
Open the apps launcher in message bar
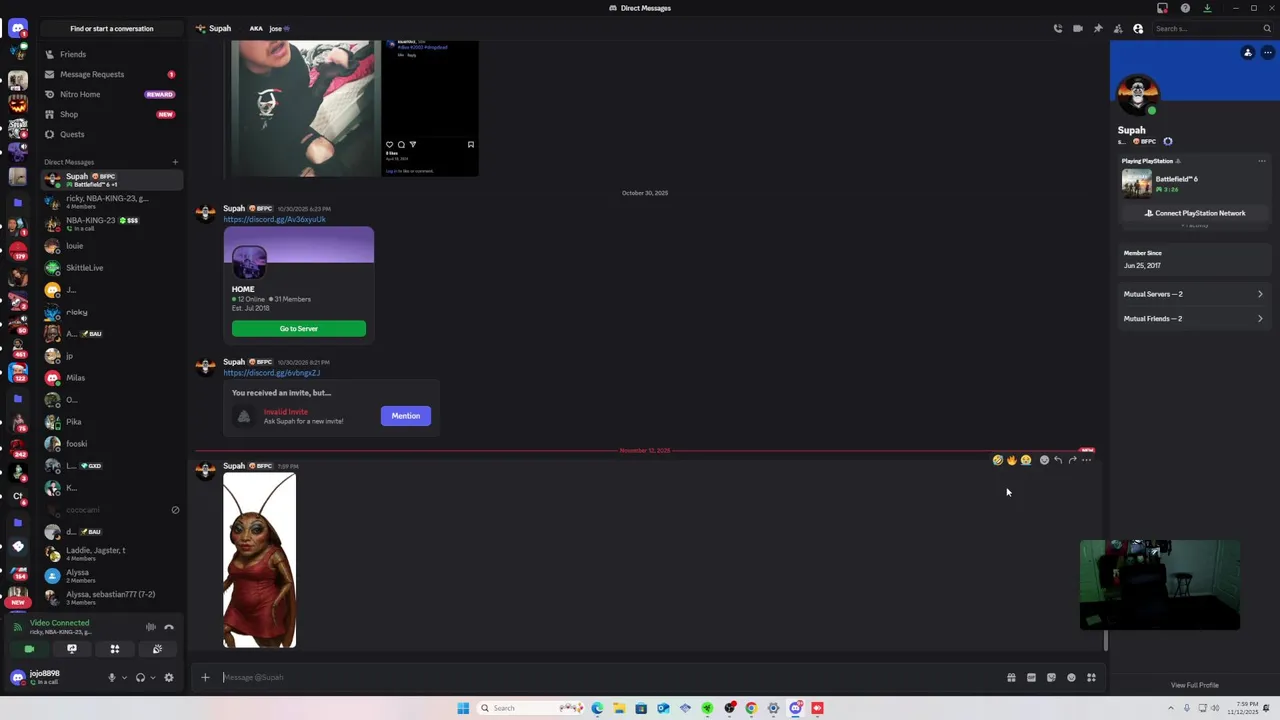click(1091, 677)
